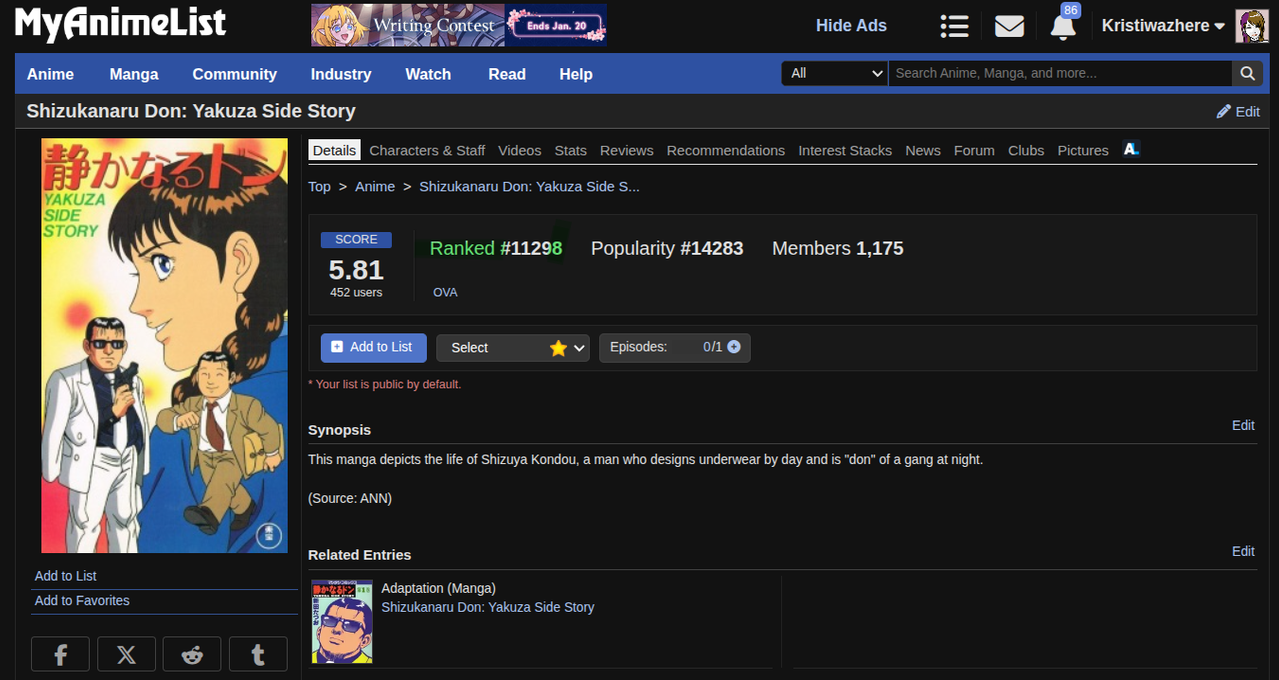
Task: Click Add to Favorites link
Action: pos(82,600)
